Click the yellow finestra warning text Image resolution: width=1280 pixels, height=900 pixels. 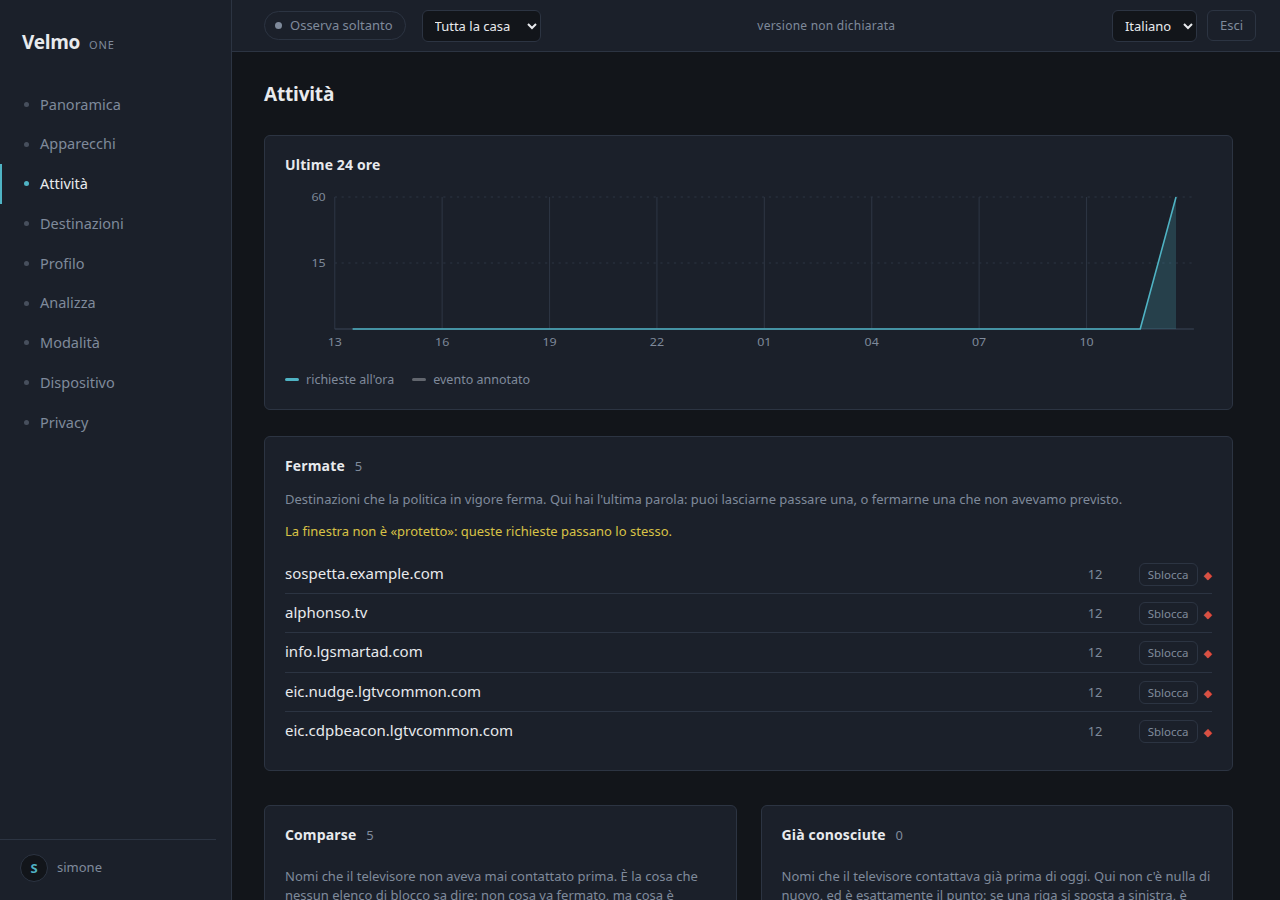click(x=478, y=532)
